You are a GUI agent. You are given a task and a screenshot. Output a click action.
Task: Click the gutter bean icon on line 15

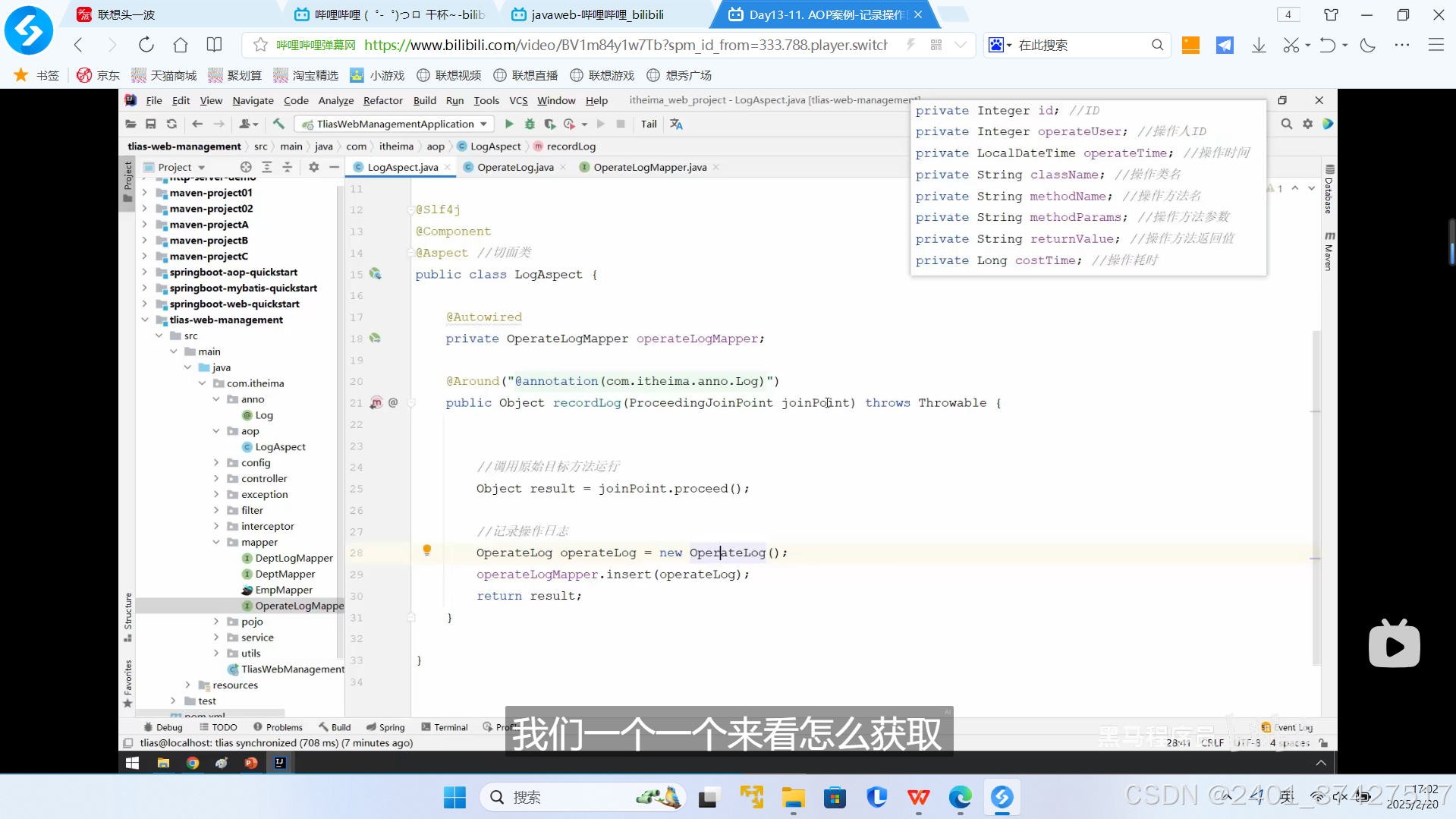click(376, 274)
